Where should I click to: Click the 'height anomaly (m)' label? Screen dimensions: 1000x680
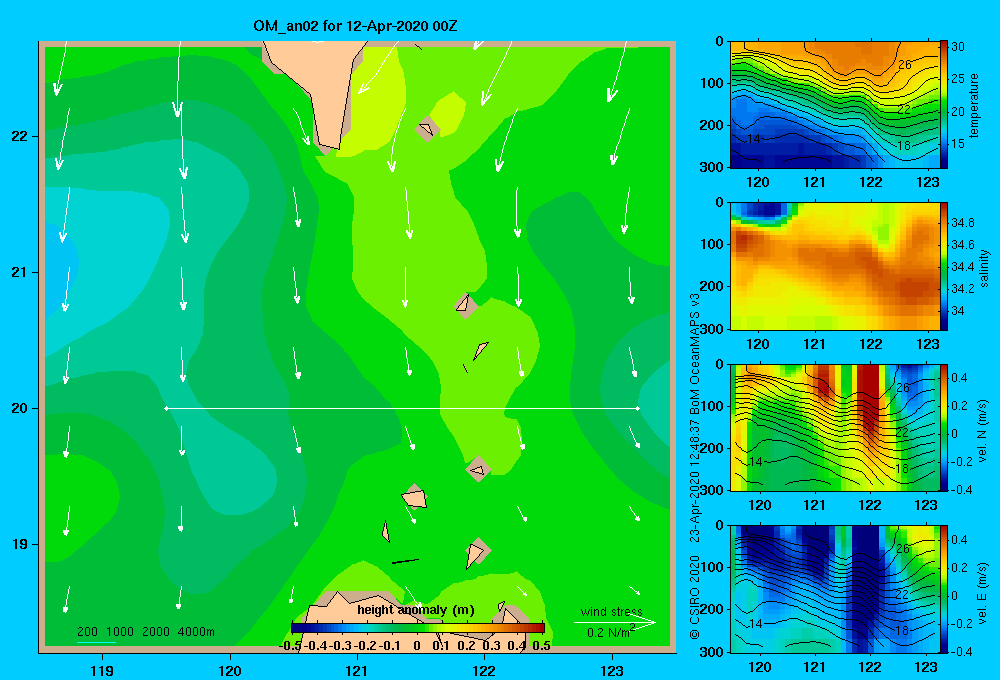tap(416, 610)
